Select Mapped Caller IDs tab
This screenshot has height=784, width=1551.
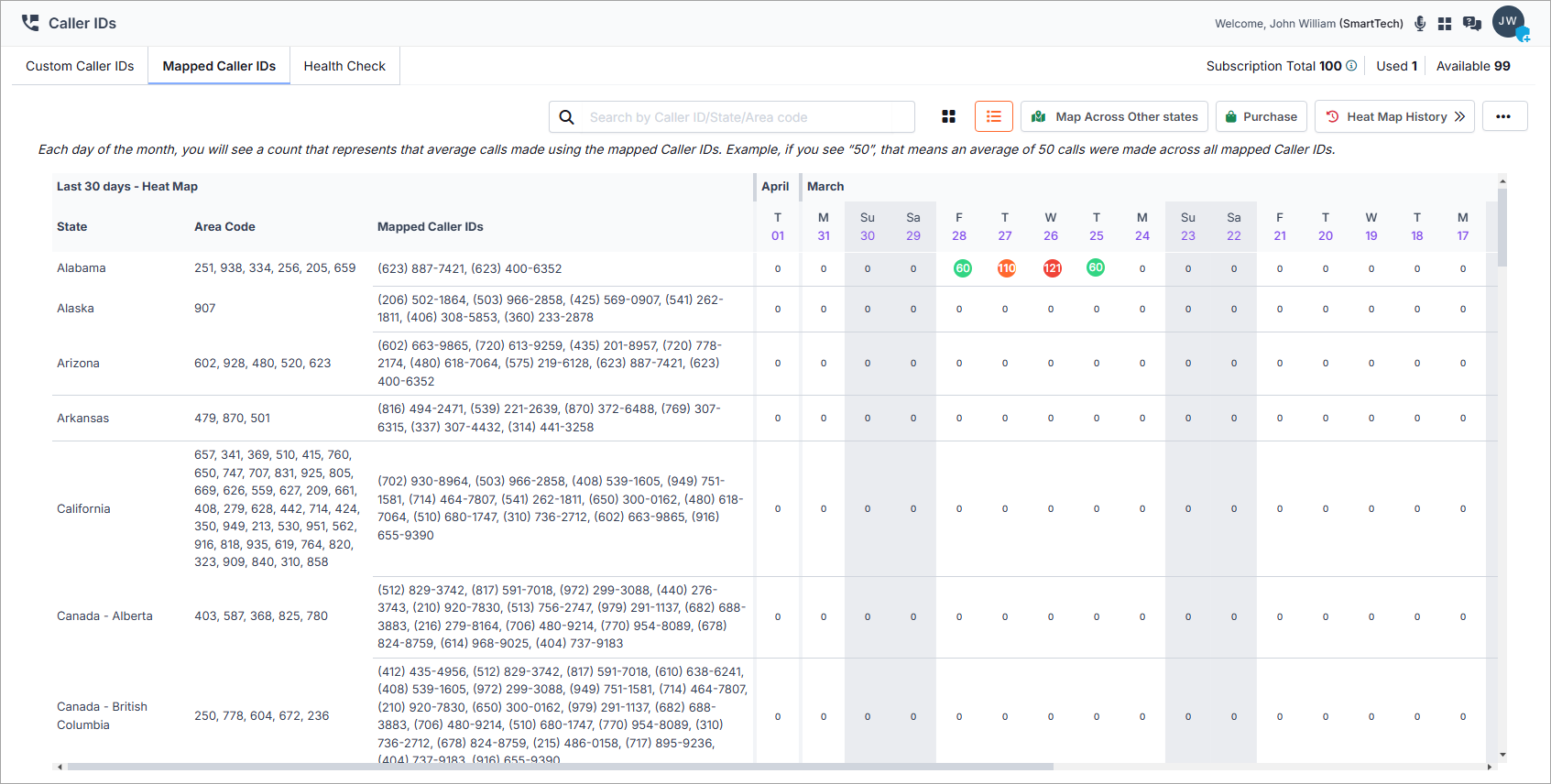pyautogui.click(x=219, y=66)
